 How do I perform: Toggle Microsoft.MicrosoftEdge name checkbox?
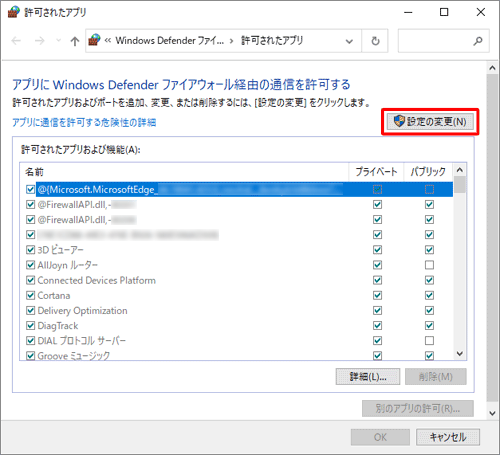[30, 189]
